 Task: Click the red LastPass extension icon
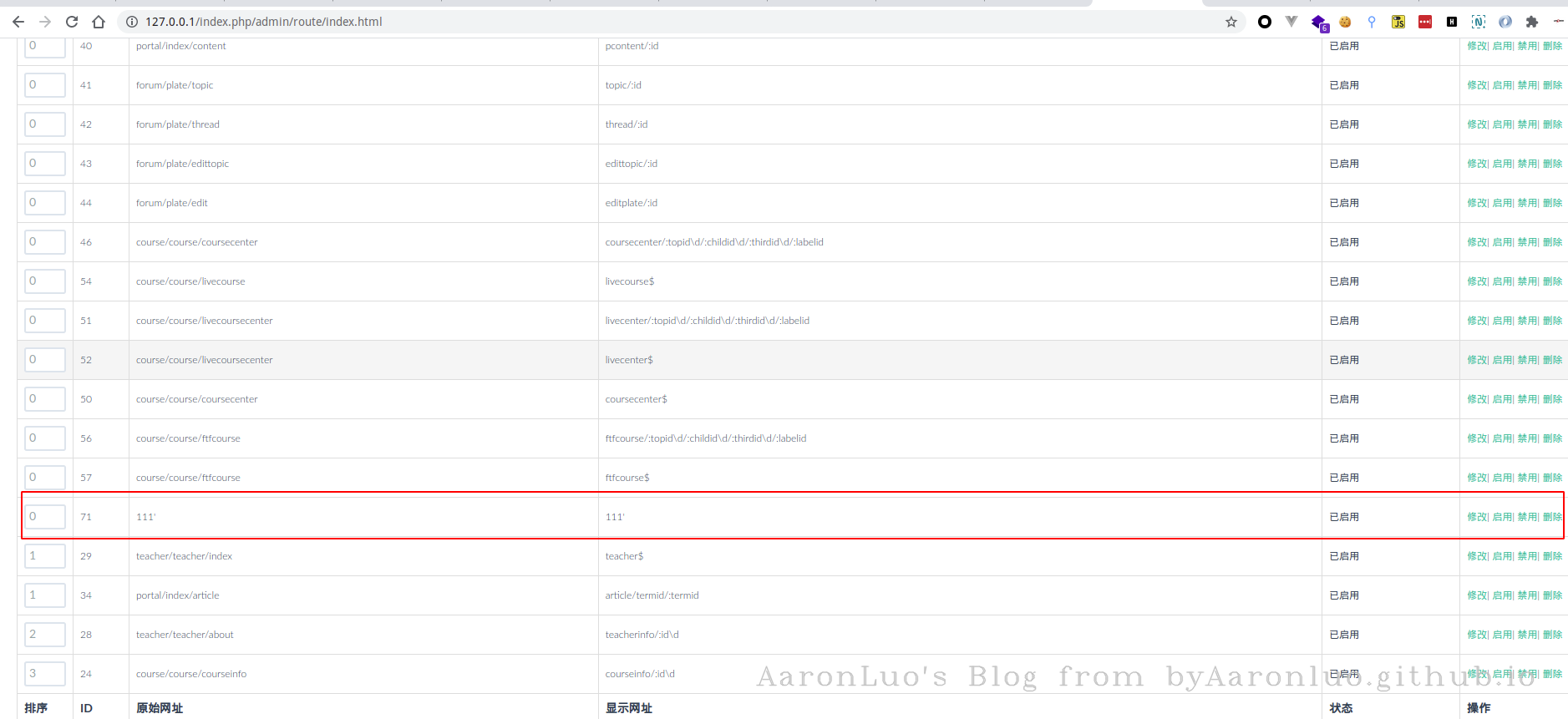[1424, 22]
